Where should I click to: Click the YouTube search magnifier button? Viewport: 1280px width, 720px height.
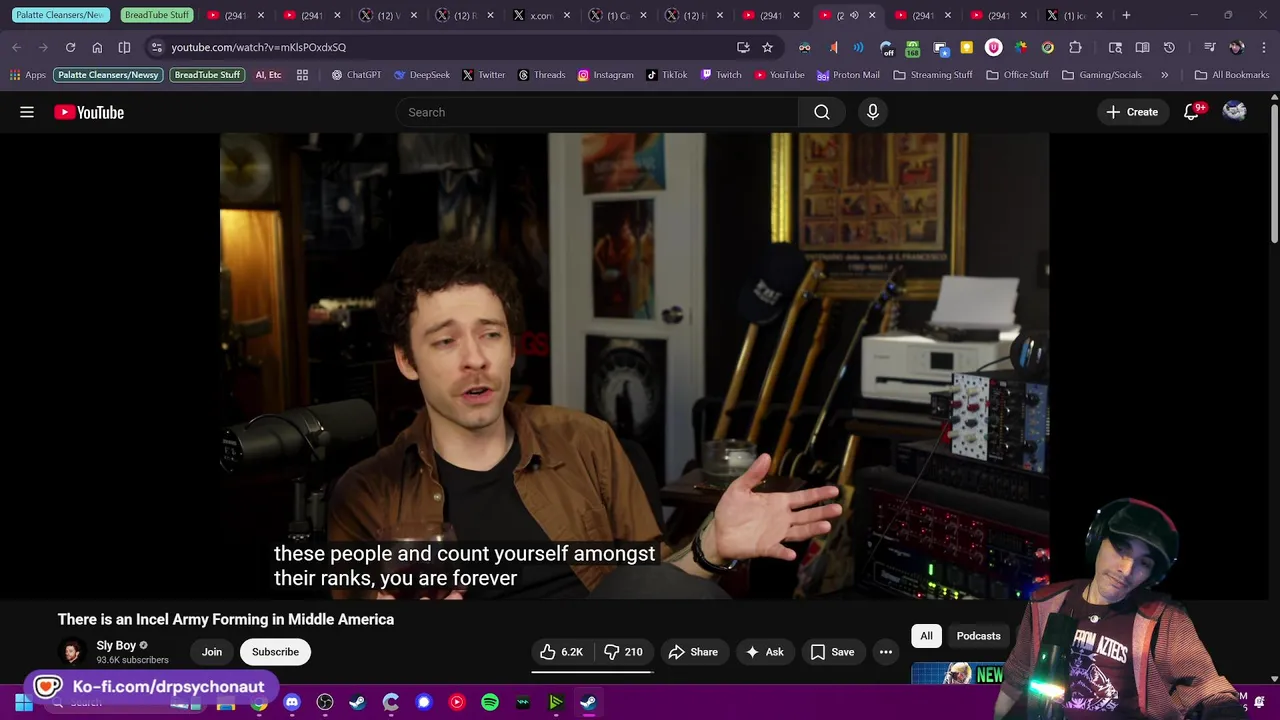pyautogui.click(x=822, y=112)
